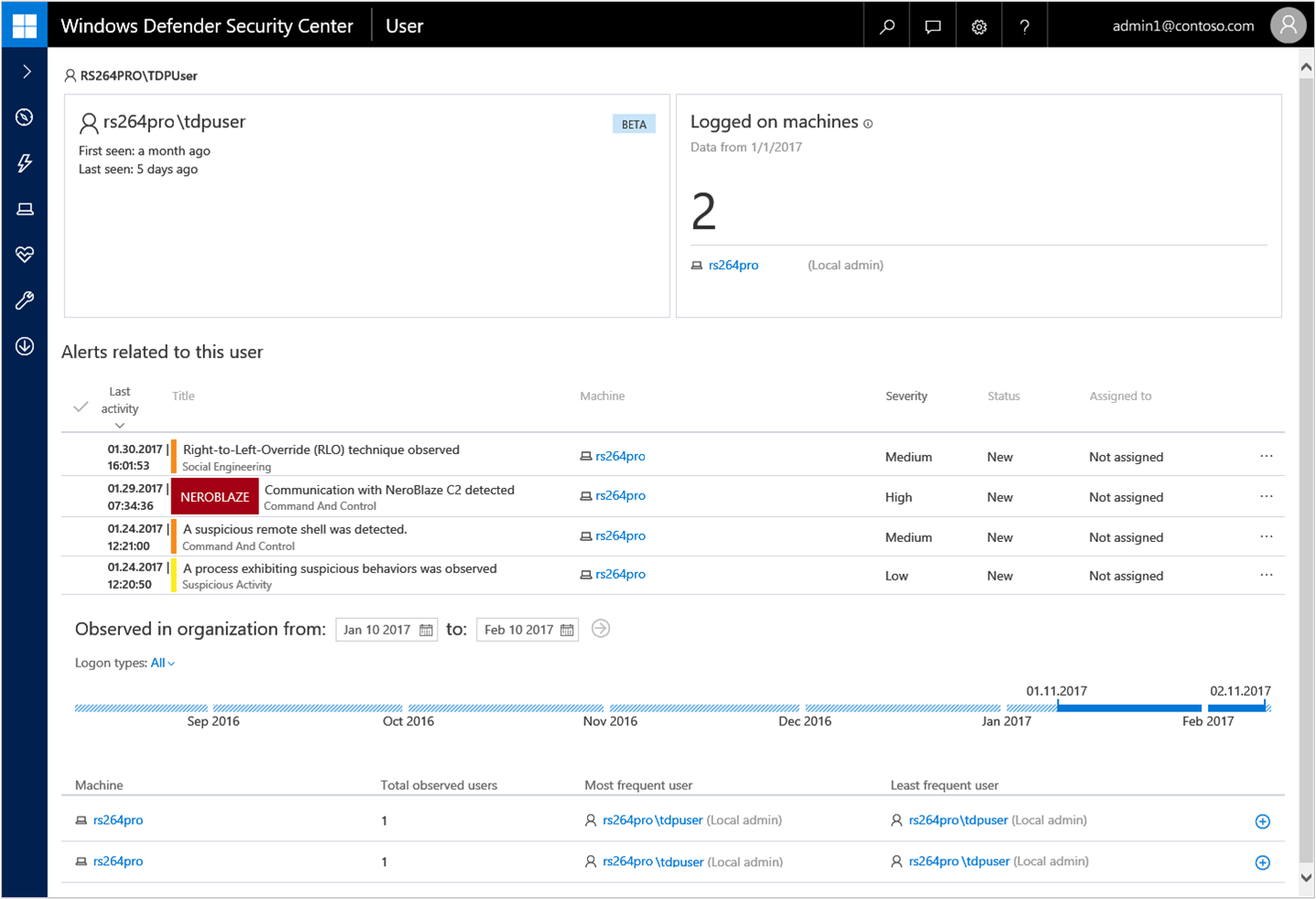Open service health heart sidebar icon
The image size is (1316, 899).
pos(25,255)
